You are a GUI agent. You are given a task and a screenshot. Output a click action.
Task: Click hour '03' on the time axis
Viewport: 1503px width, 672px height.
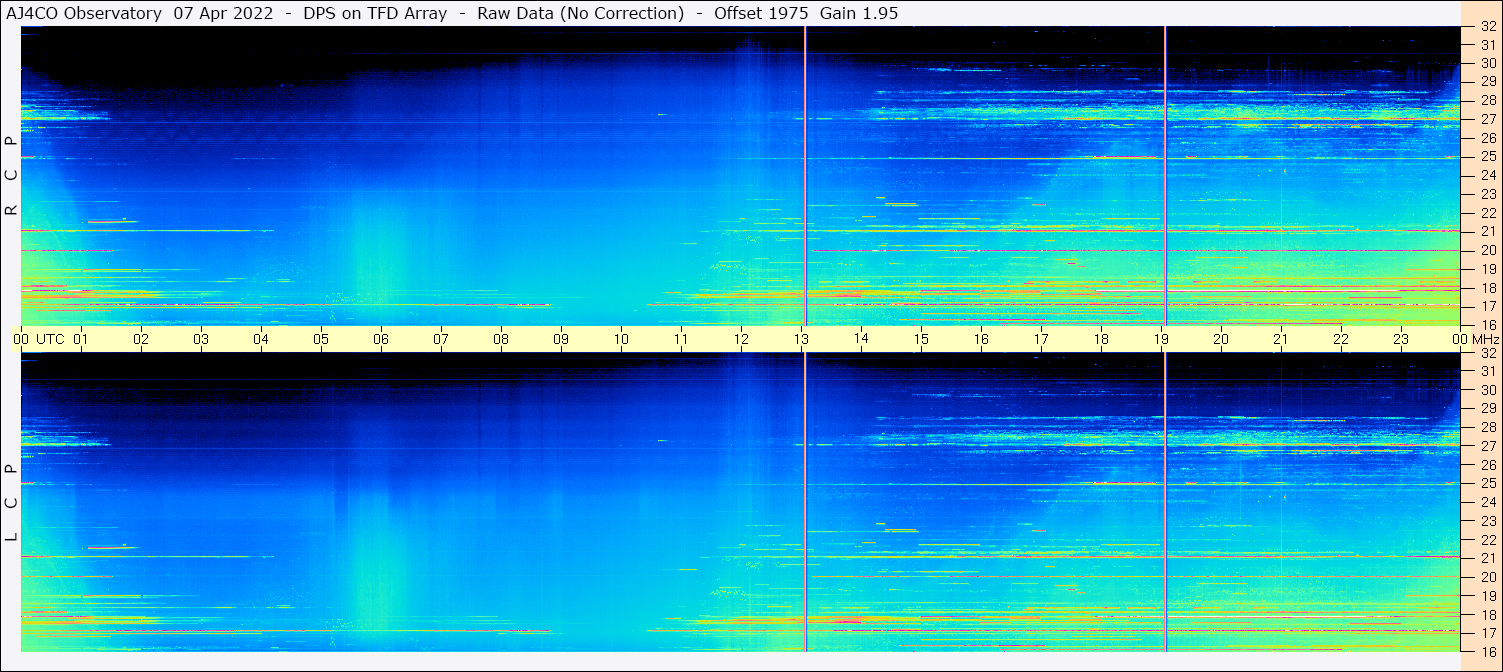[201, 339]
